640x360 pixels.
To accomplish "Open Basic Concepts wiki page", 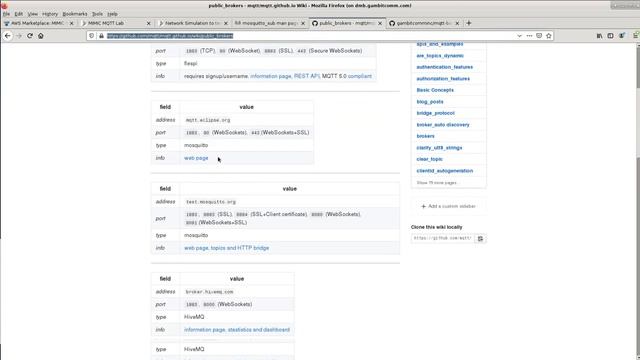I will pyautogui.click(x=435, y=90).
